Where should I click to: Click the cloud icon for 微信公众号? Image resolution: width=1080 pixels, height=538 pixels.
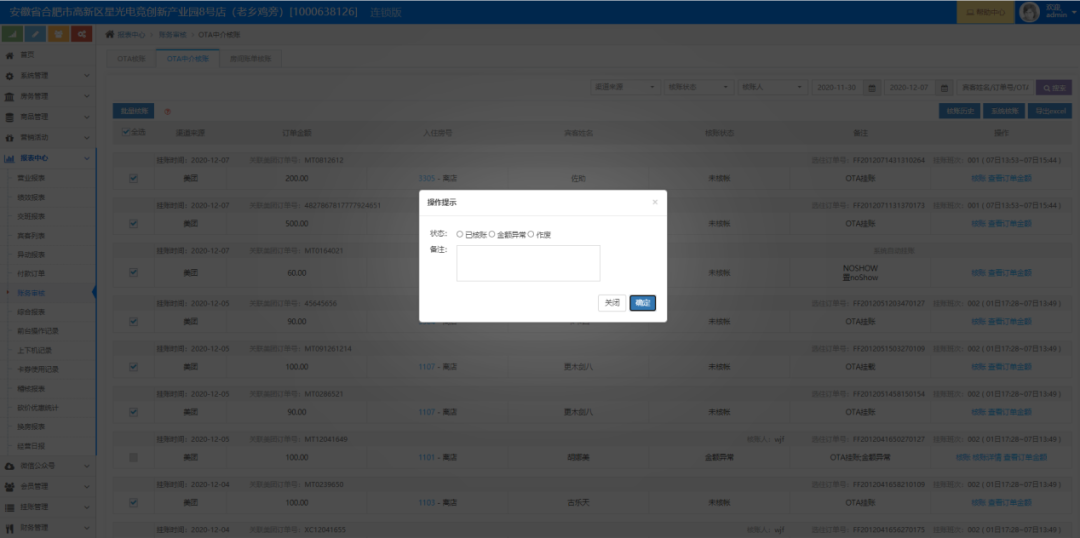coord(9,466)
